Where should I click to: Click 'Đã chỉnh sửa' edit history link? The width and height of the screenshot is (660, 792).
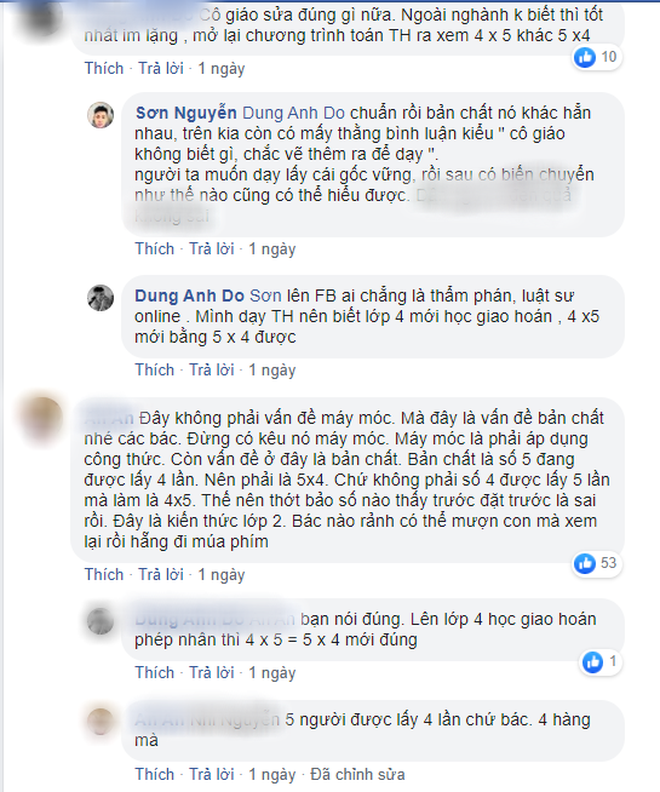point(358,774)
